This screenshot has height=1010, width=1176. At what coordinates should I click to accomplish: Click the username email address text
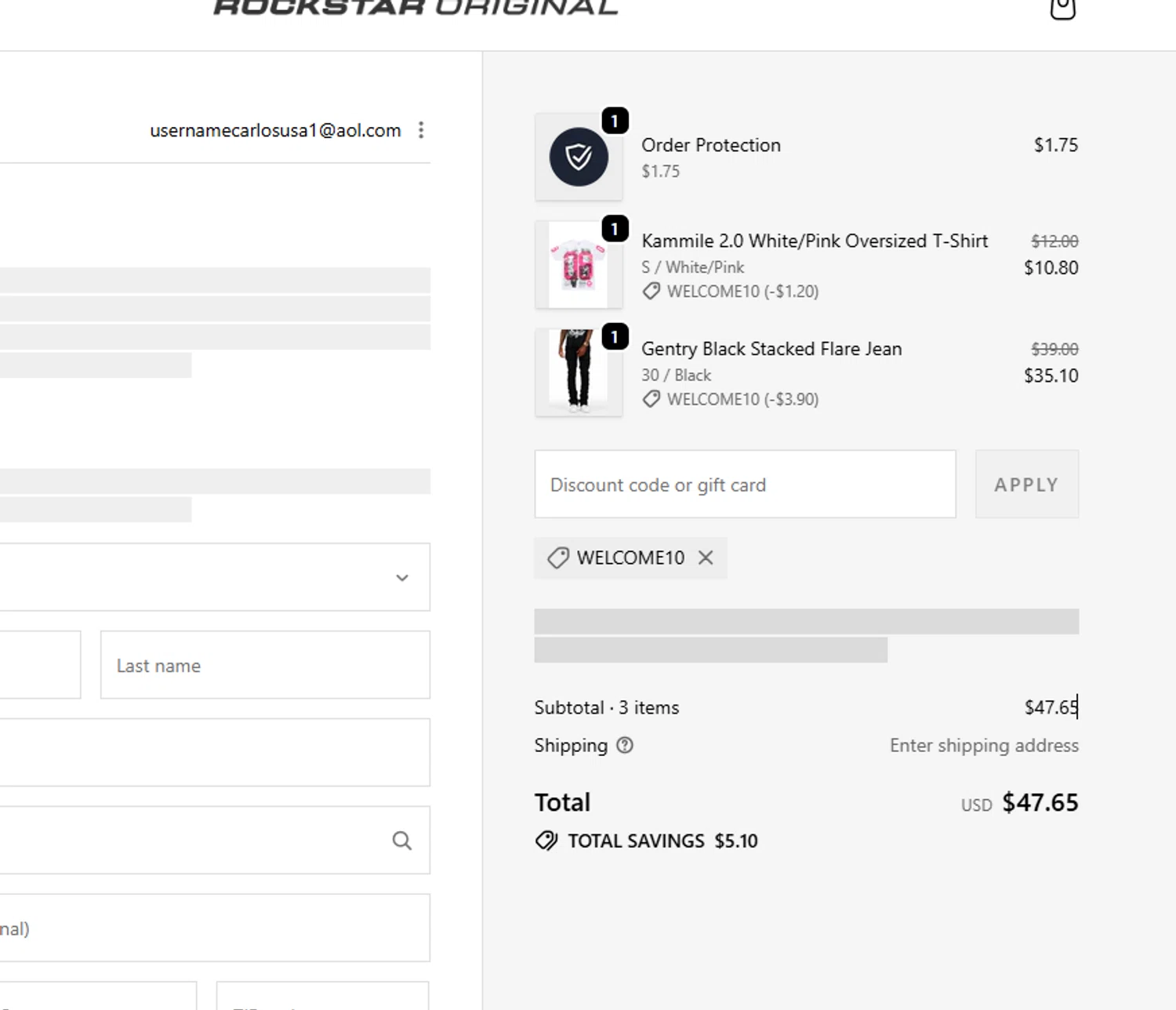pyautogui.click(x=275, y=130)
